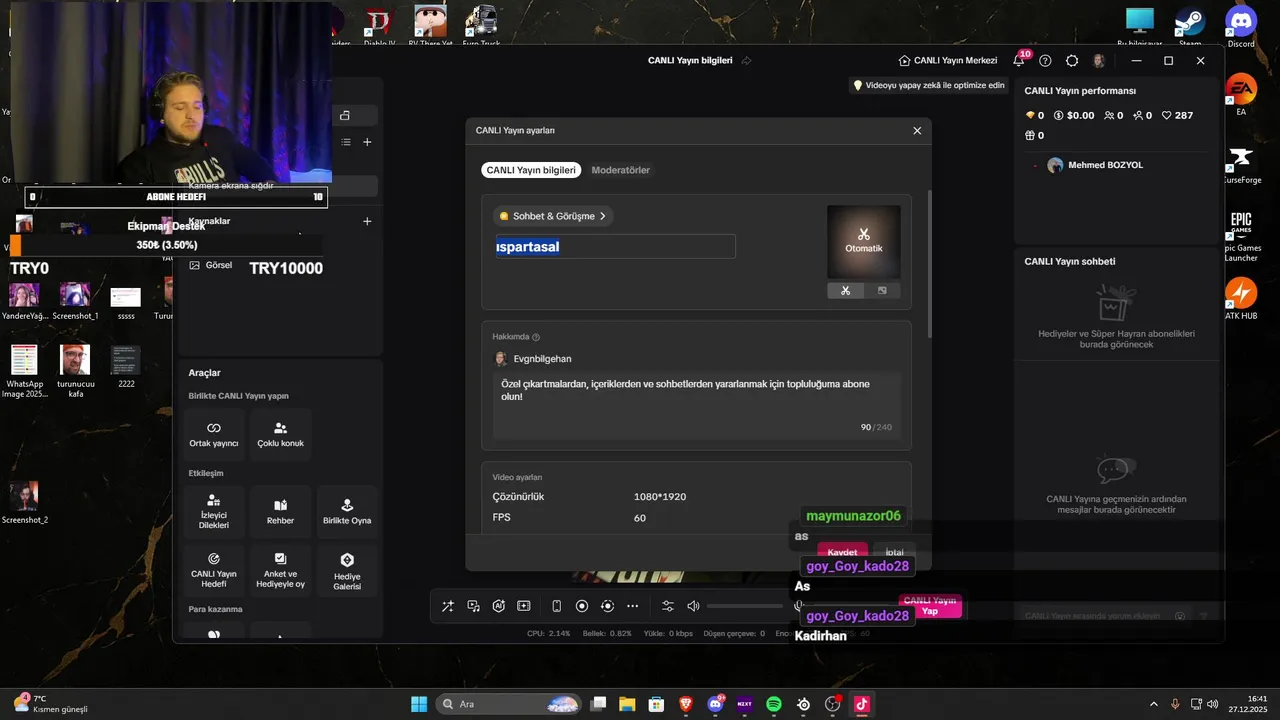Click the Hakkımda description text box

696,405
